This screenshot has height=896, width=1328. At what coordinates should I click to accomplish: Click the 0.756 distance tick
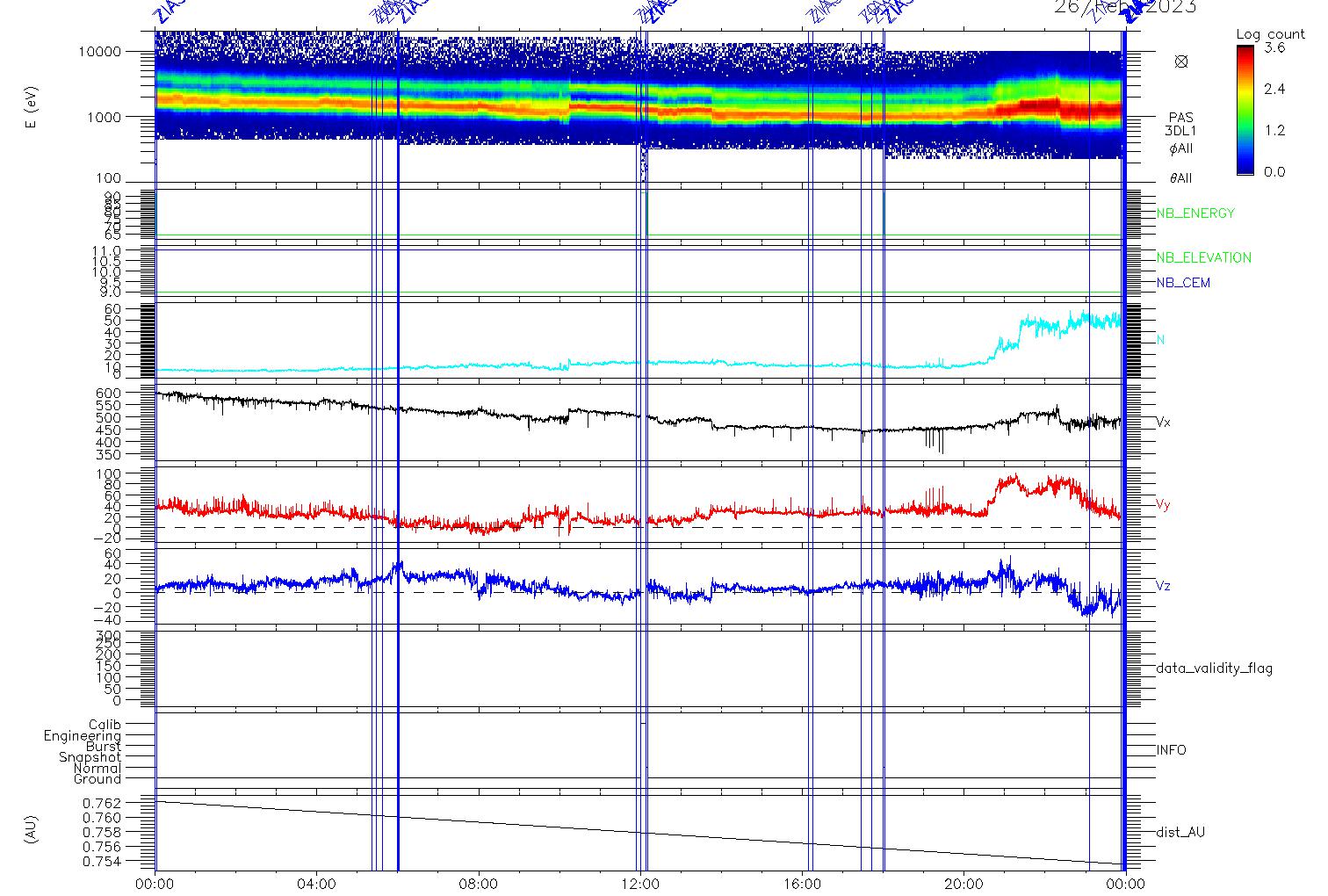[x=103, y=848]
